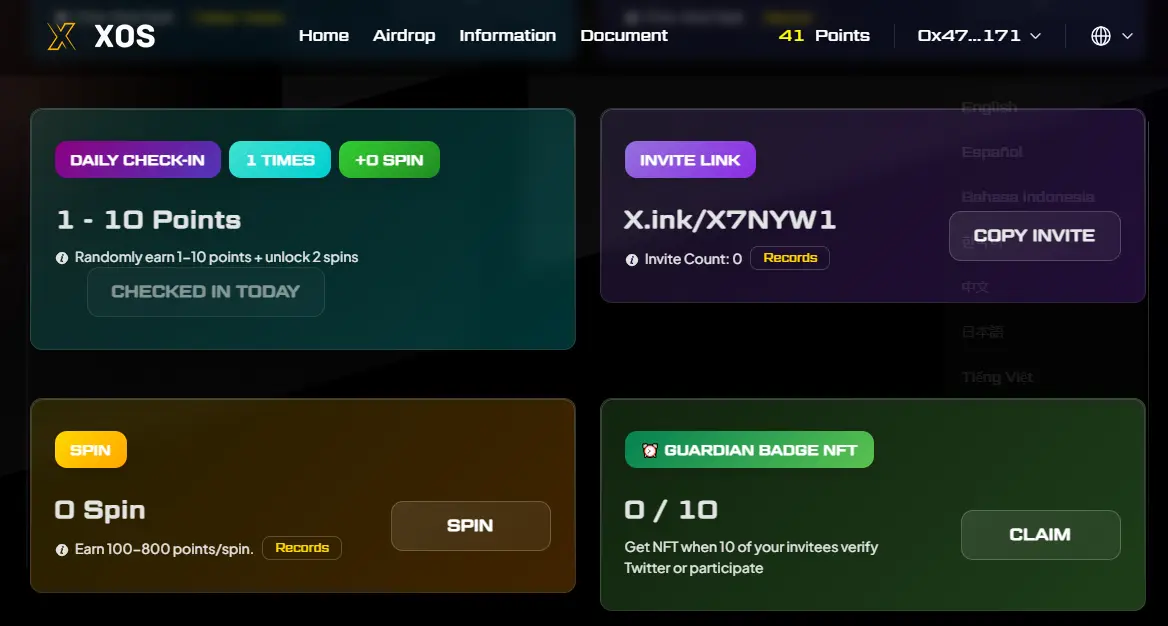The image size is (1168, 626).
Task: Open the Airdrop menu item
Action: click(404, 35)
